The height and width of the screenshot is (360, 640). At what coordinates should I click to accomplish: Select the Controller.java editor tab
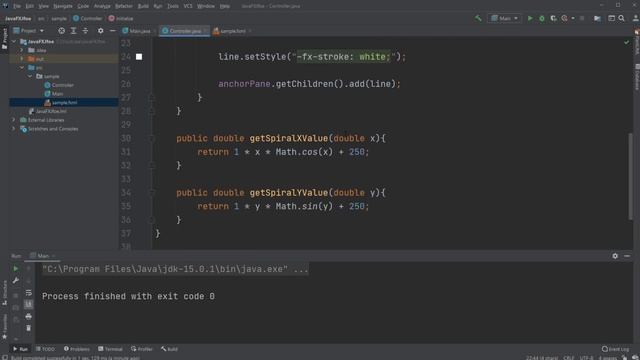(184, 31)
